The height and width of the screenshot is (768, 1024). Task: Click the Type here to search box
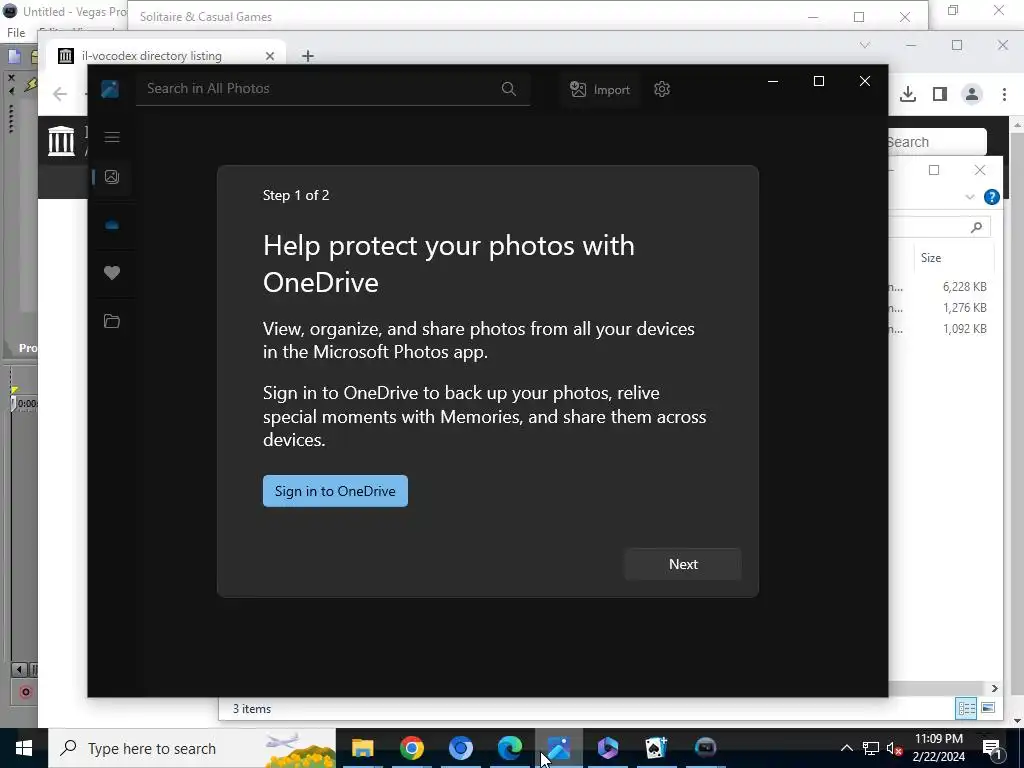(191, 748)
